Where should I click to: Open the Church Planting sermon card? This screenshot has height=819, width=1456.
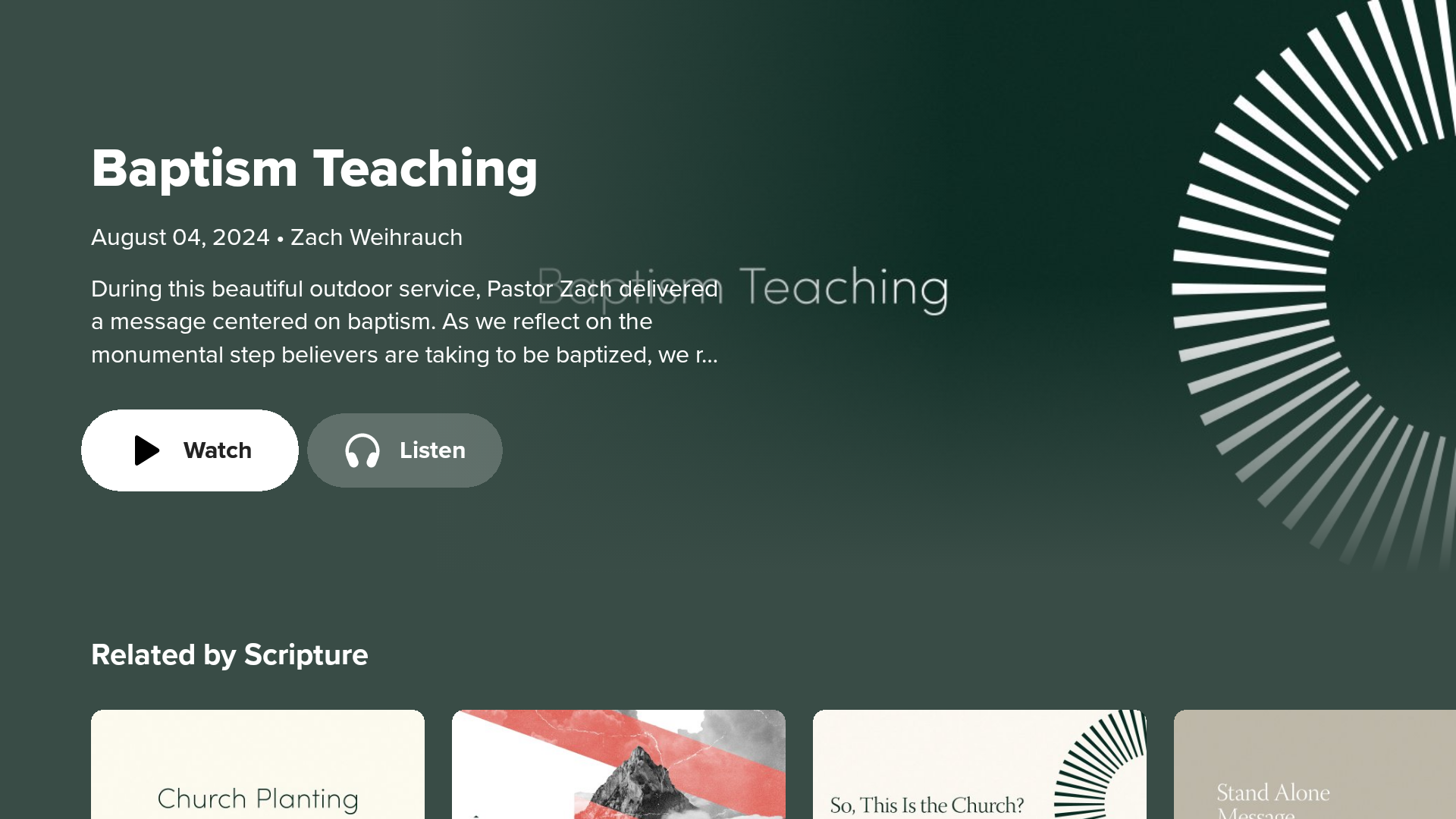click(x=258, y=764)
